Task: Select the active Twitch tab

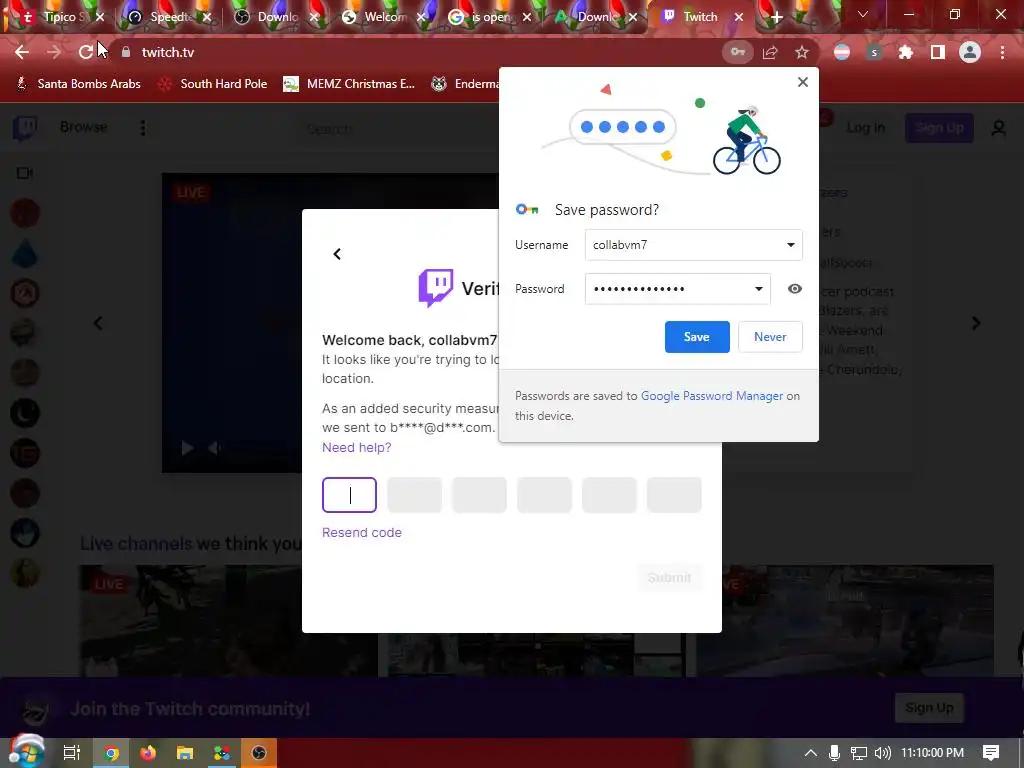Action: 700,17
